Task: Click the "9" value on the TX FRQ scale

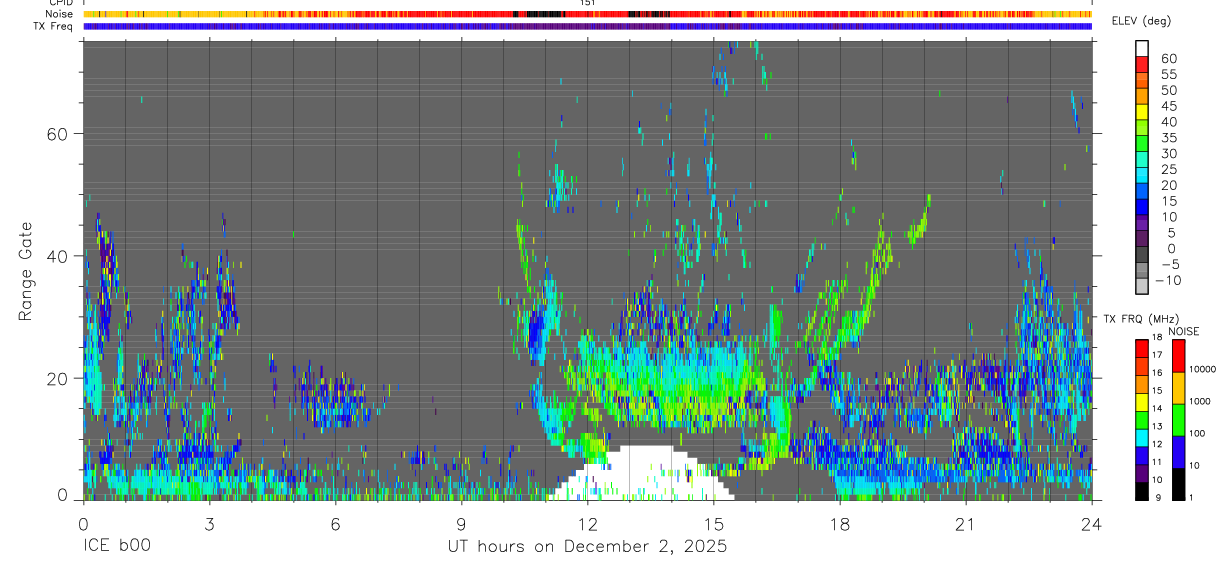Action: click(x=1158, y=497)
